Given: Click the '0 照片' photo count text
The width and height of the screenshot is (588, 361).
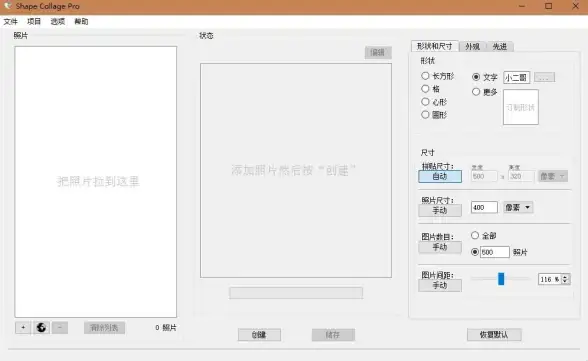Looking at the screenshot, I should (x=166, y=328).
